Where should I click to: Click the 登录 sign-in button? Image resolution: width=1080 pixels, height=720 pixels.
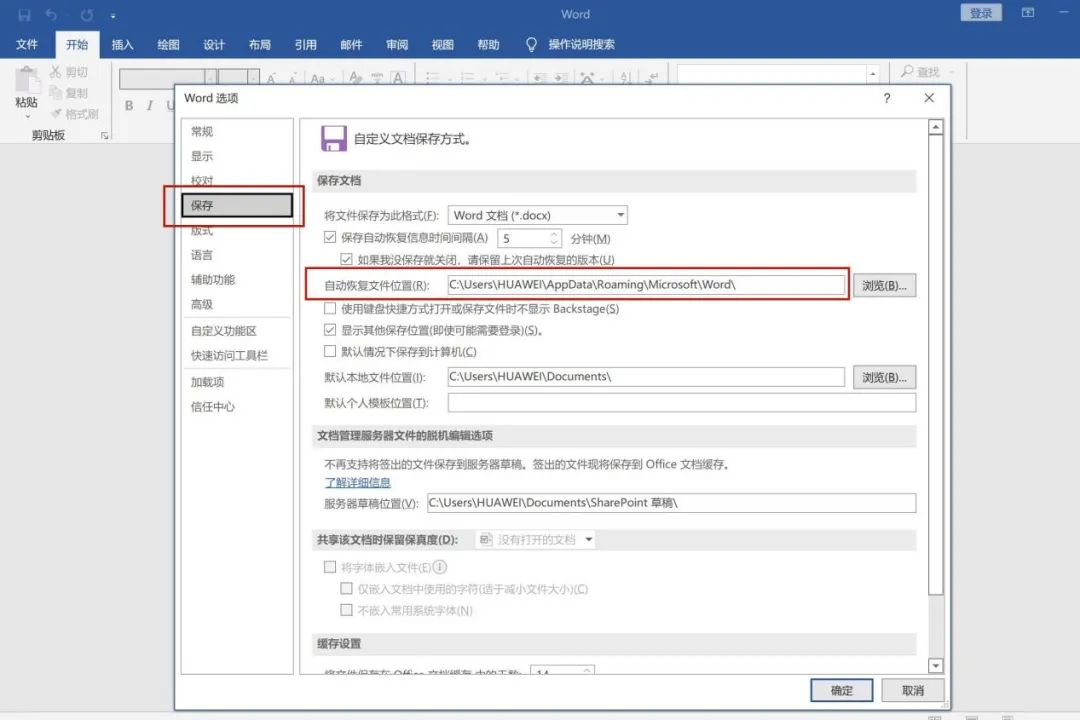[x=981, y=13]
